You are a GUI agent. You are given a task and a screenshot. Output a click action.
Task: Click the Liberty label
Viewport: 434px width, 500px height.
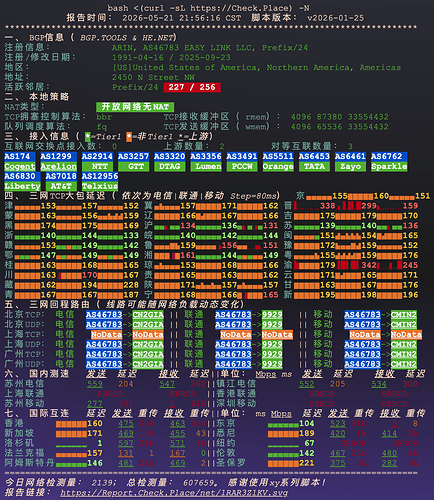click(x=22, y=186)
